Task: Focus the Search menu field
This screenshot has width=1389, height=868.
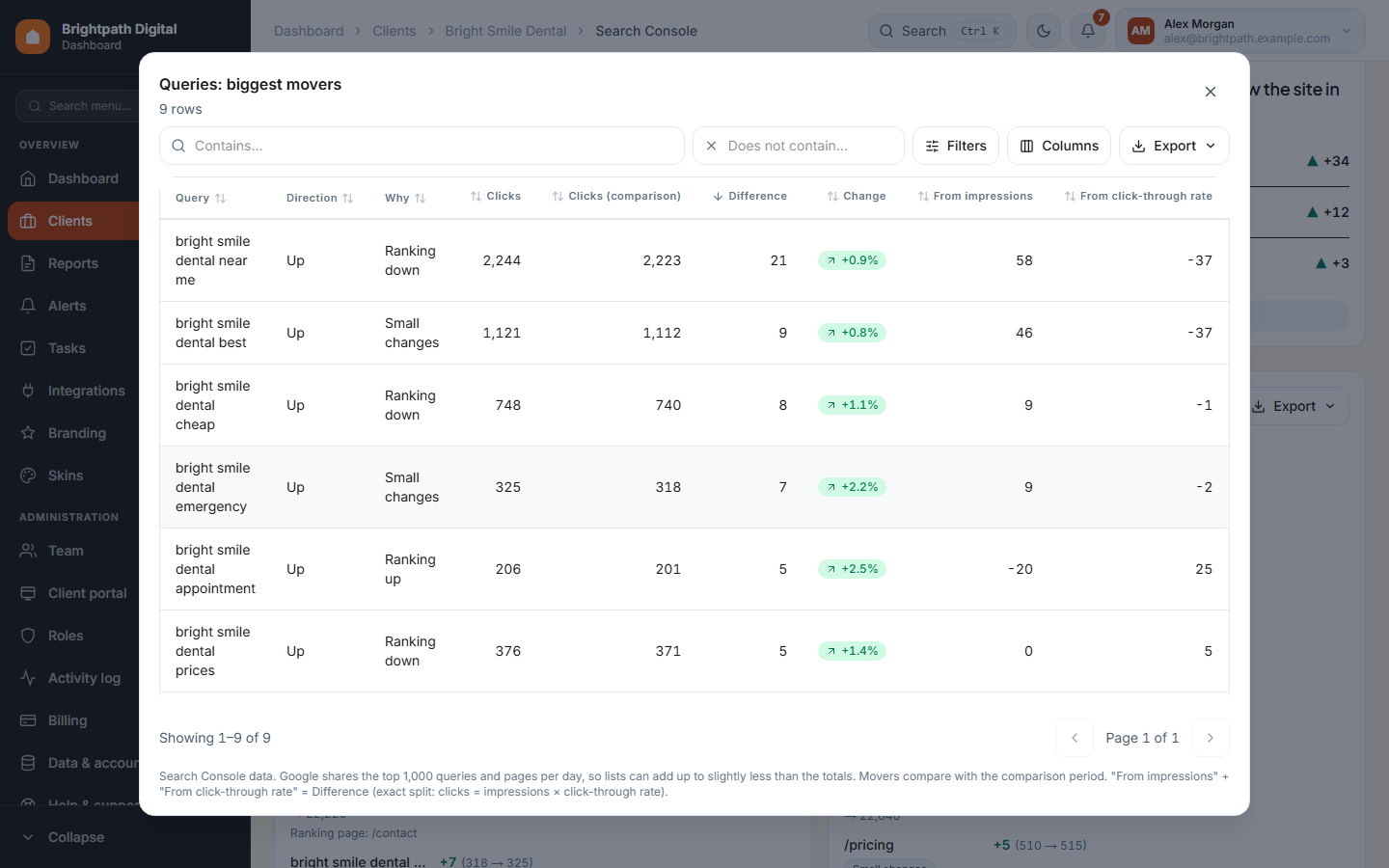Action: pyautogui.click(x=77, y=106)
